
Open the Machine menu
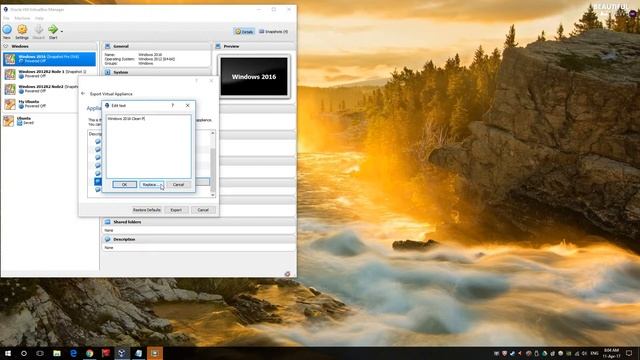[x=22, y=18]
